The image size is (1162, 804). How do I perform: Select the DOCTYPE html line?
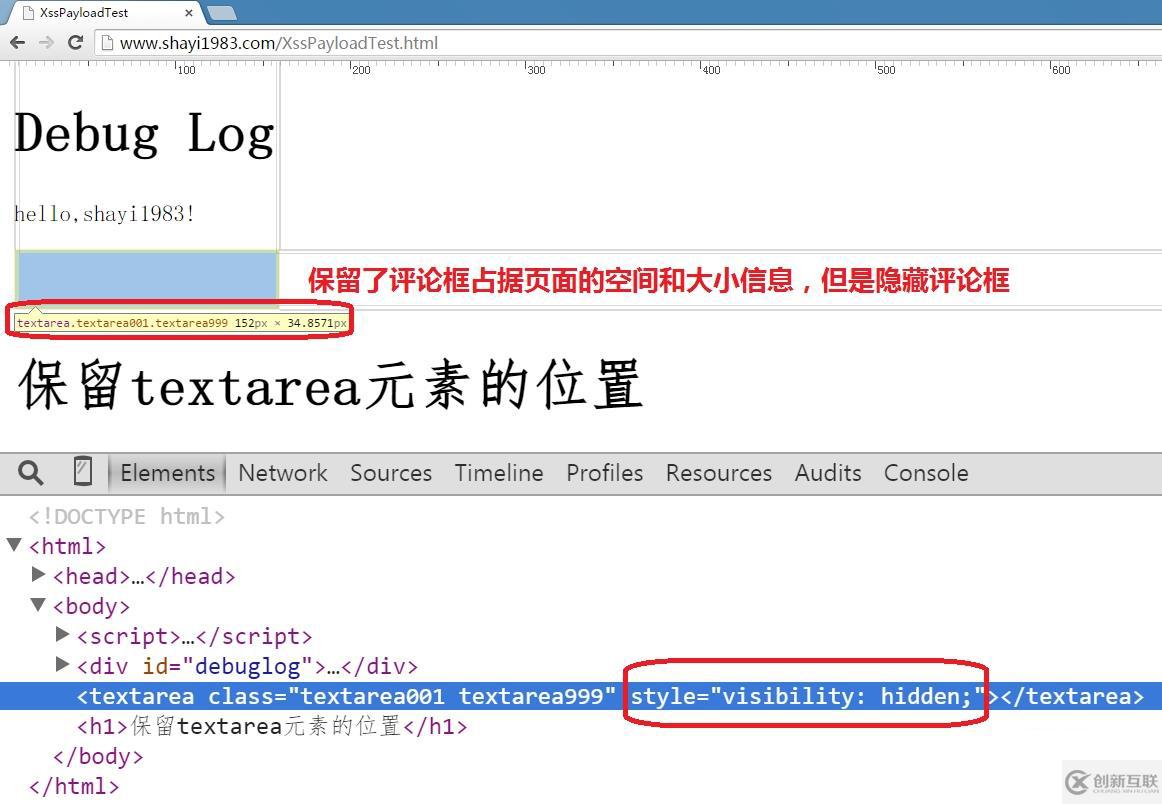point(127,516)
